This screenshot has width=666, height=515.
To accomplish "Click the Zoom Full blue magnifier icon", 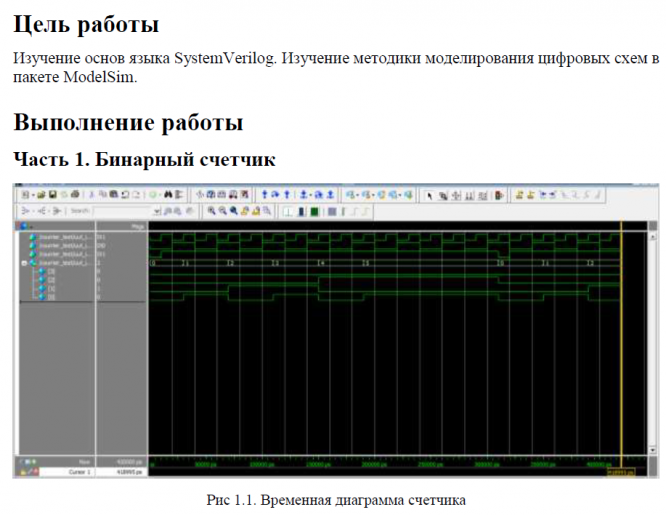I will [234, 211].
